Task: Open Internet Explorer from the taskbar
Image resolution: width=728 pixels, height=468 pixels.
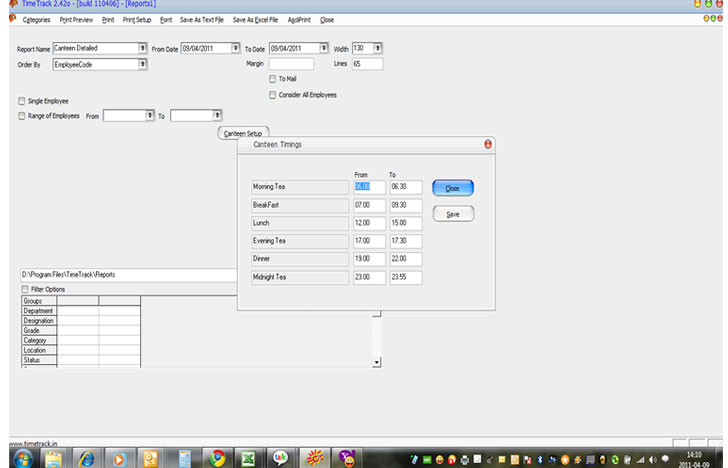Action: tap(85, 458)
